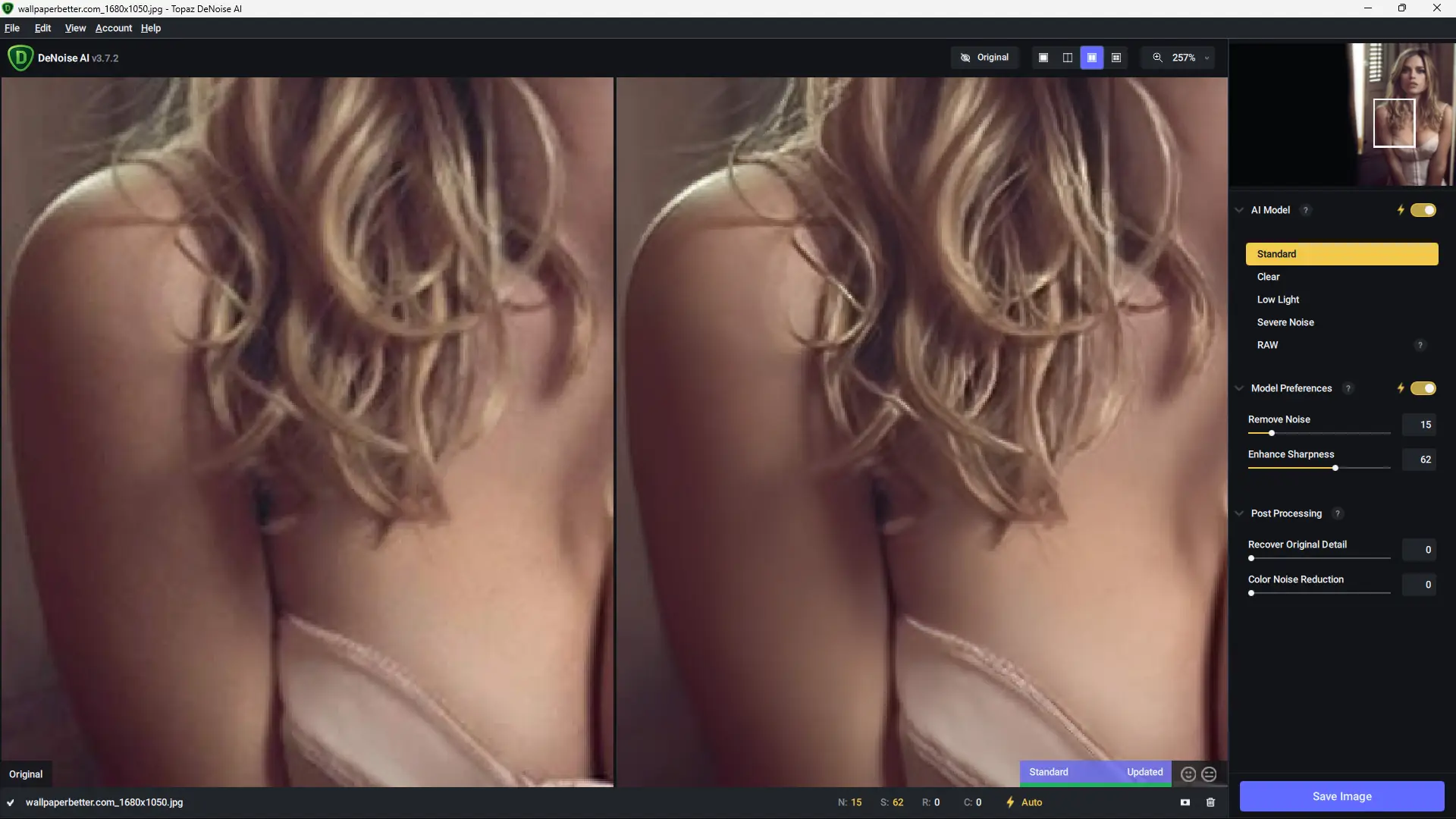Click the neutral face feedback icon
The image size is (1456, 819).
tap(1210, 773)
